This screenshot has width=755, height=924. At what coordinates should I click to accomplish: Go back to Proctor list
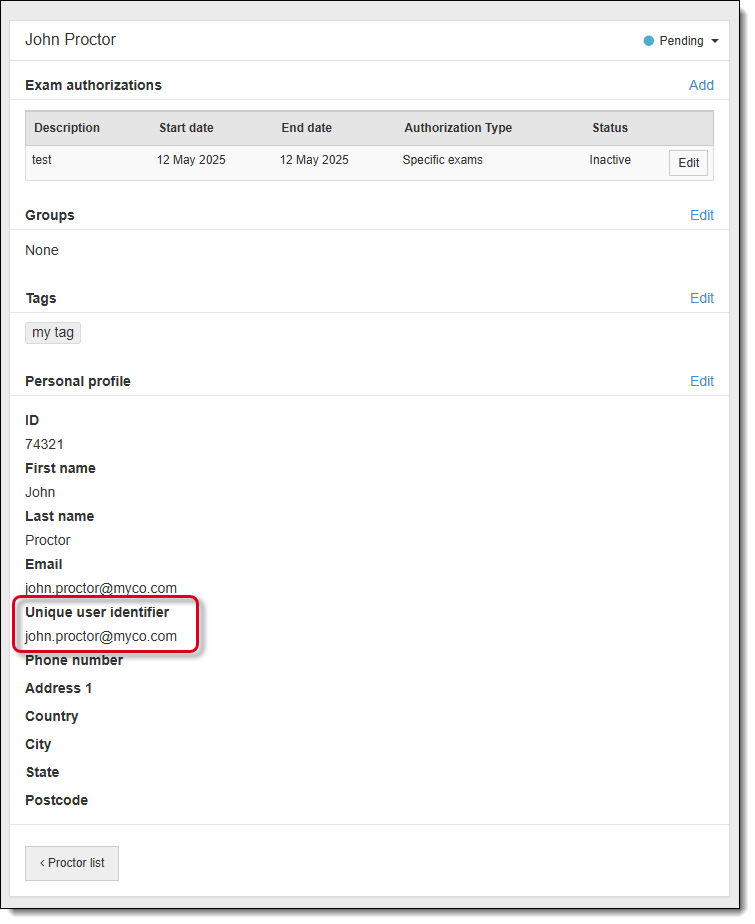click(x=72, y=863)
